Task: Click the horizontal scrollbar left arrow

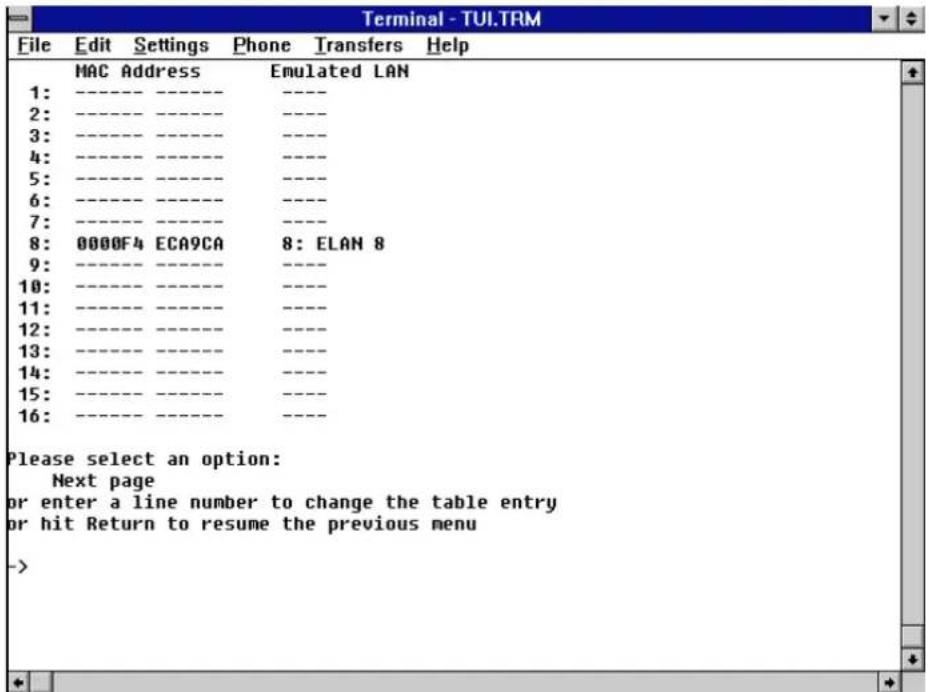Action: (x=18, y=682)
